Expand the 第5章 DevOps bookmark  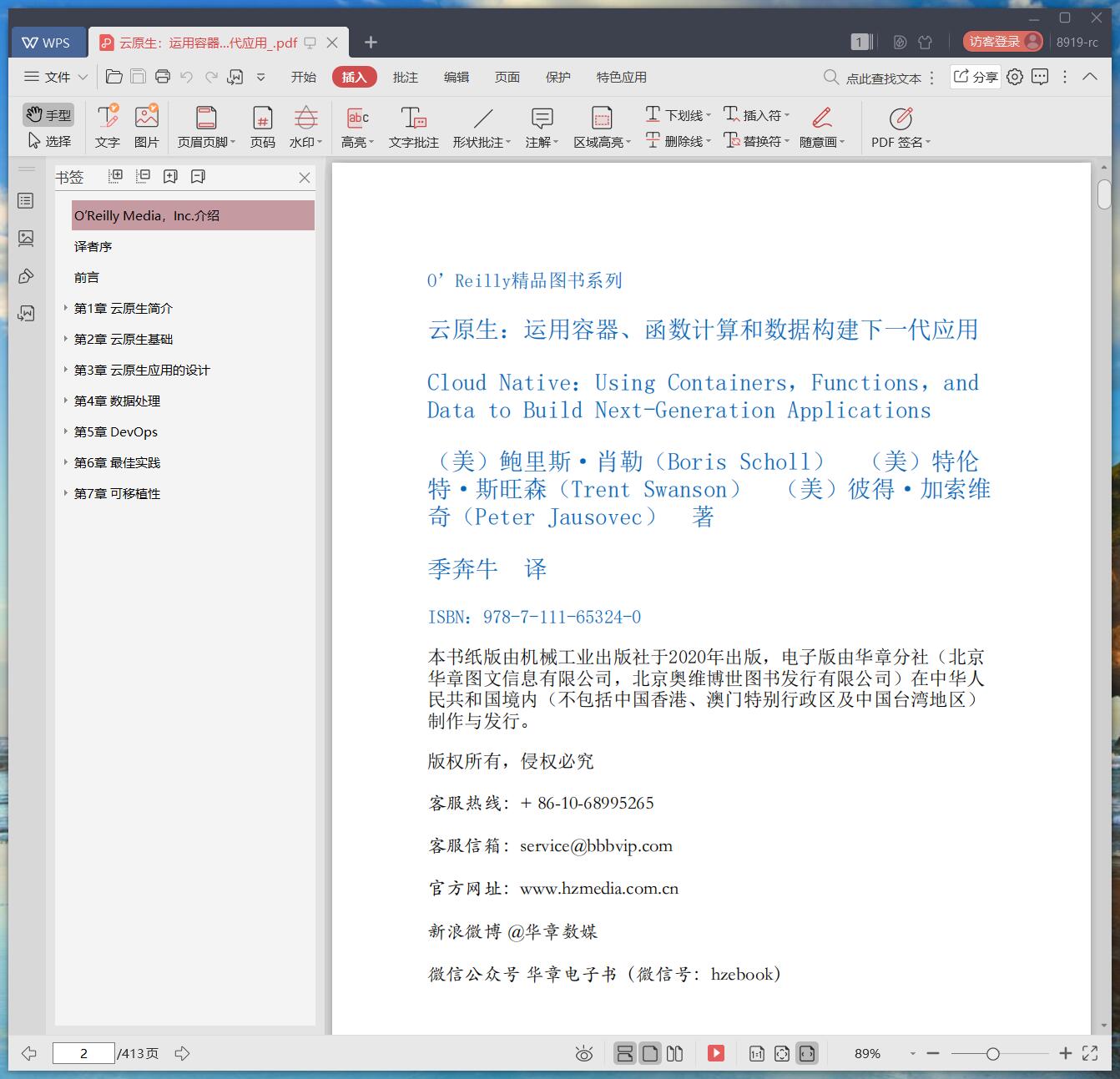pos(66,431)
